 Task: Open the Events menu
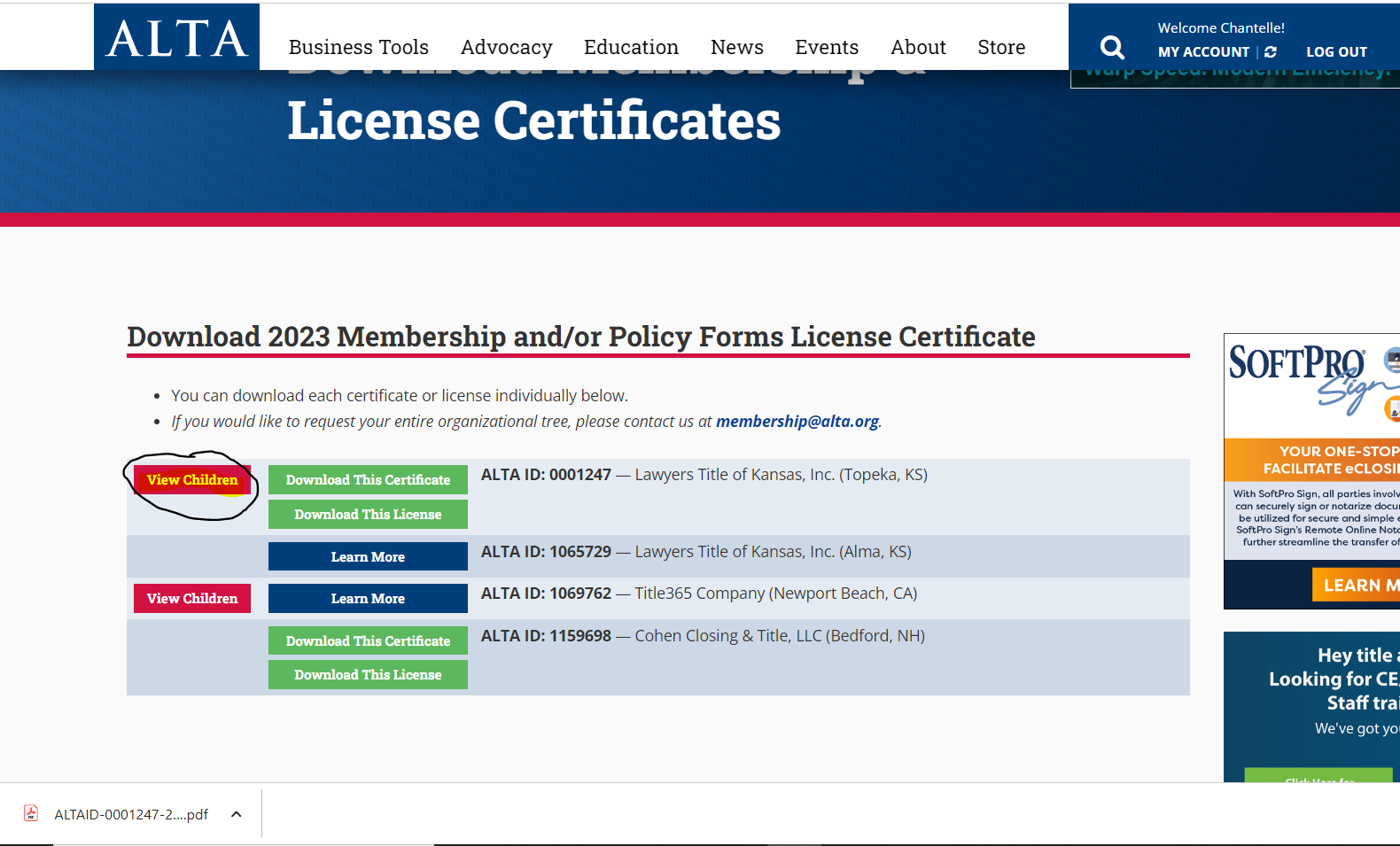coord(827,47)
